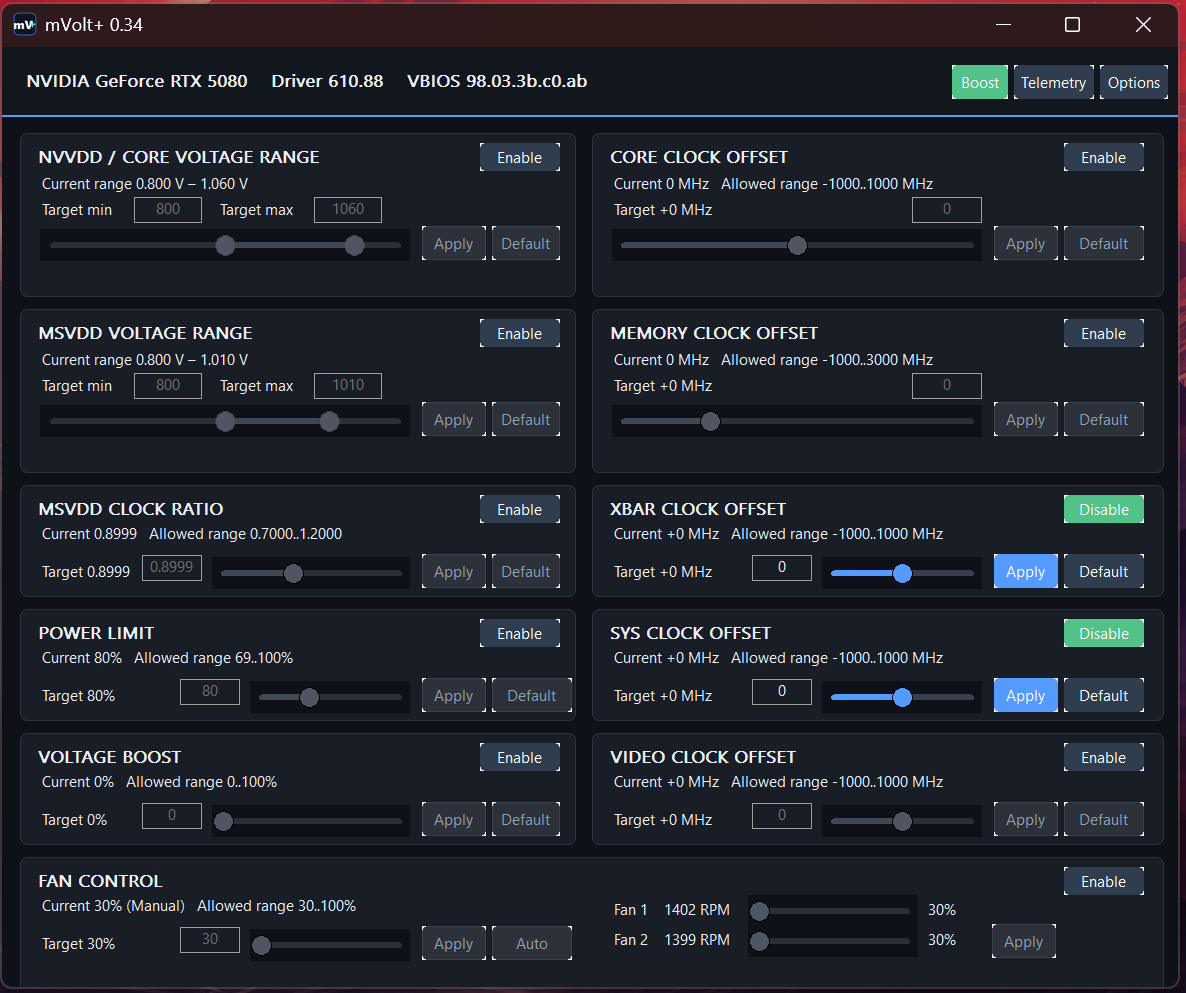
Task: Click the power limit field showing 80
Action: [210, 691]
